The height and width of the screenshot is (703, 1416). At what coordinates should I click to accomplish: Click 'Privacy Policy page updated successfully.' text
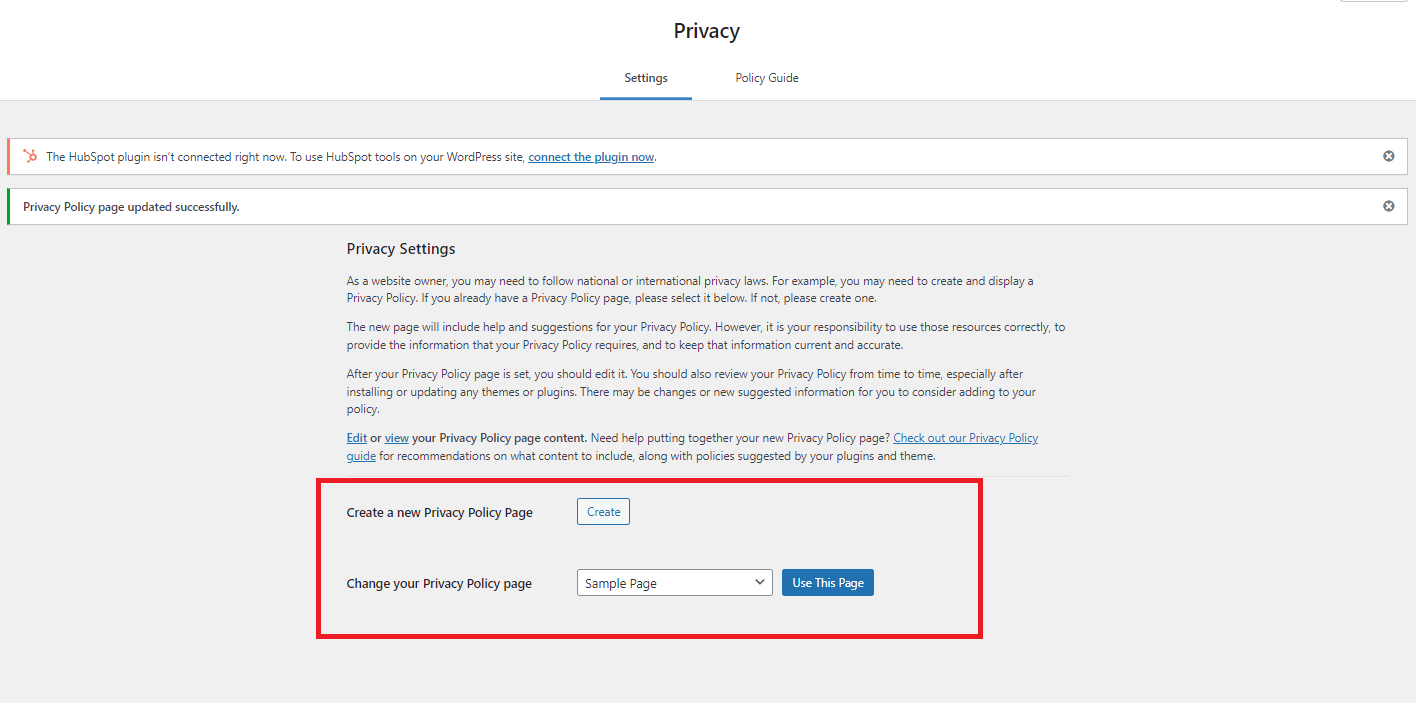click(x=131, y=207)
